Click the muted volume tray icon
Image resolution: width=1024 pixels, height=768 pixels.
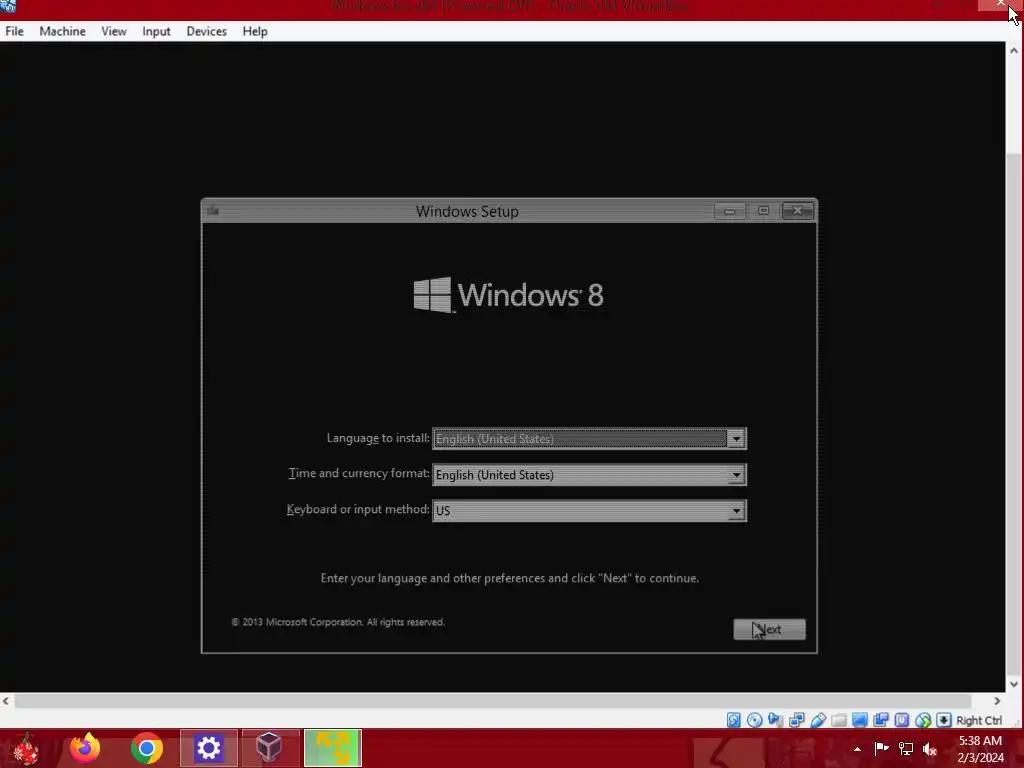click(930, 748)
